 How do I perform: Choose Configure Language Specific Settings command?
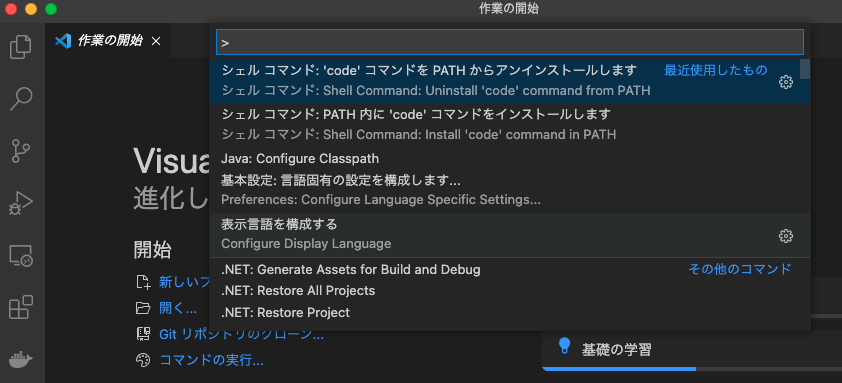click(510, 190)
